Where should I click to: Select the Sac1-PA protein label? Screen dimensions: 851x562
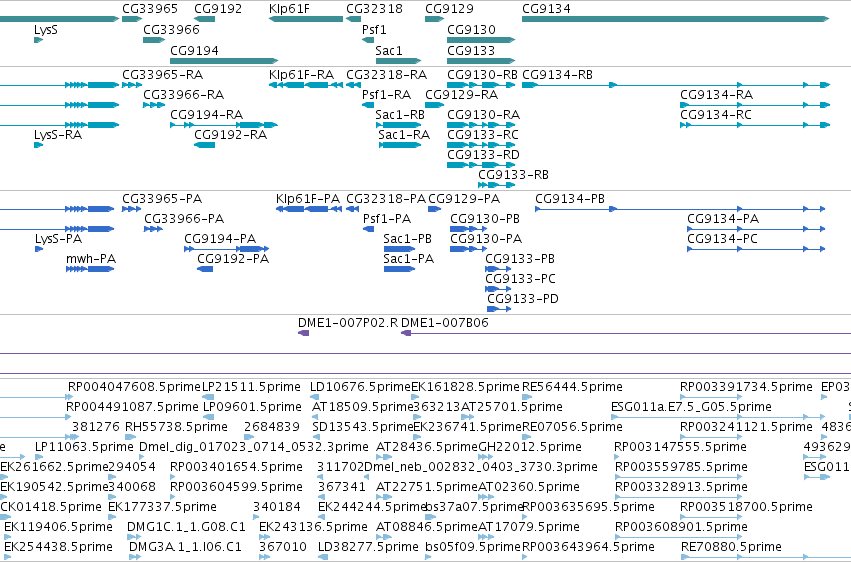409,259
